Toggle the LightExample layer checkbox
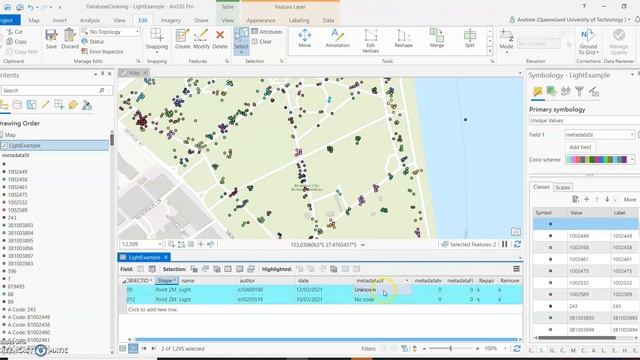This screenshot has height=360, width=640. coord(4,145)
